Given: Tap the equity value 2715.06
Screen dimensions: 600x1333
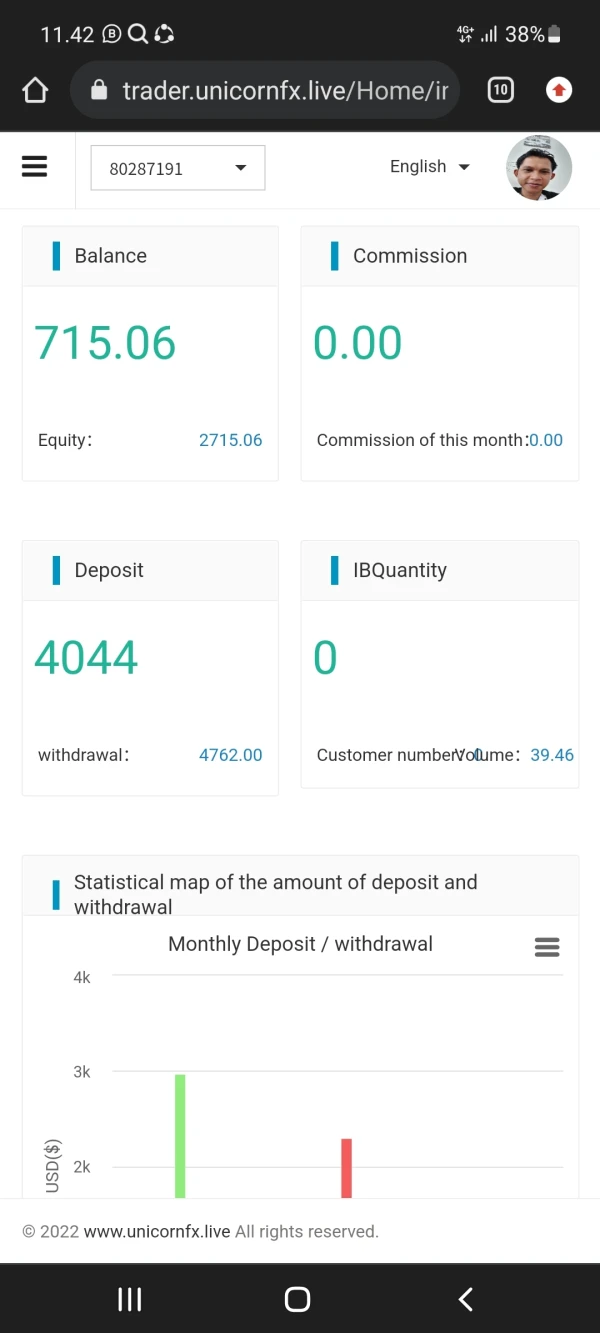Looking at the screenshot, I should 230,440.
